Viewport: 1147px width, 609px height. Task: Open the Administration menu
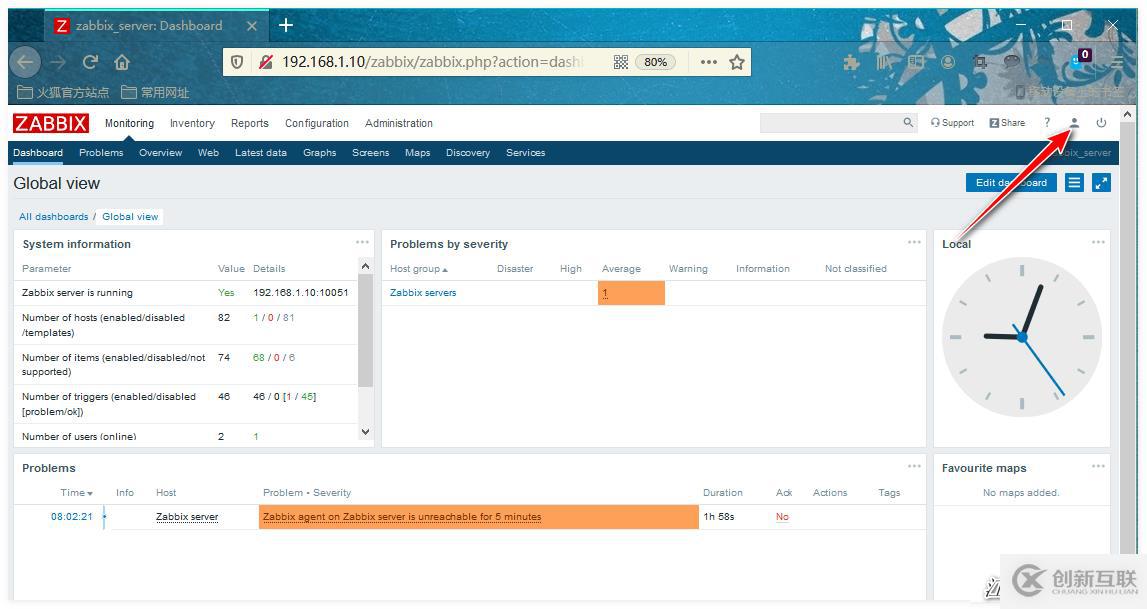(399, 123)
